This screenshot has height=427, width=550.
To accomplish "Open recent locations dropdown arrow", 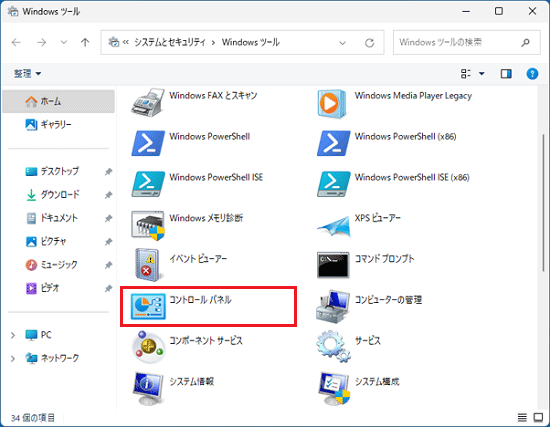I will coord(63,42).
